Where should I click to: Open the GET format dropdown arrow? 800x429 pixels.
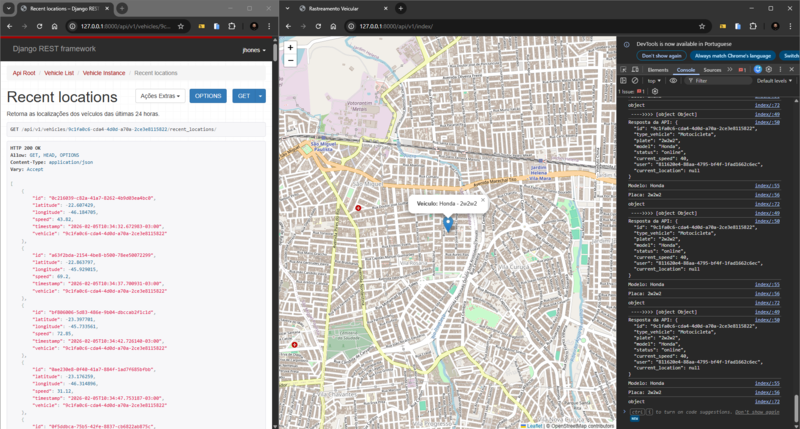[261, 96]
